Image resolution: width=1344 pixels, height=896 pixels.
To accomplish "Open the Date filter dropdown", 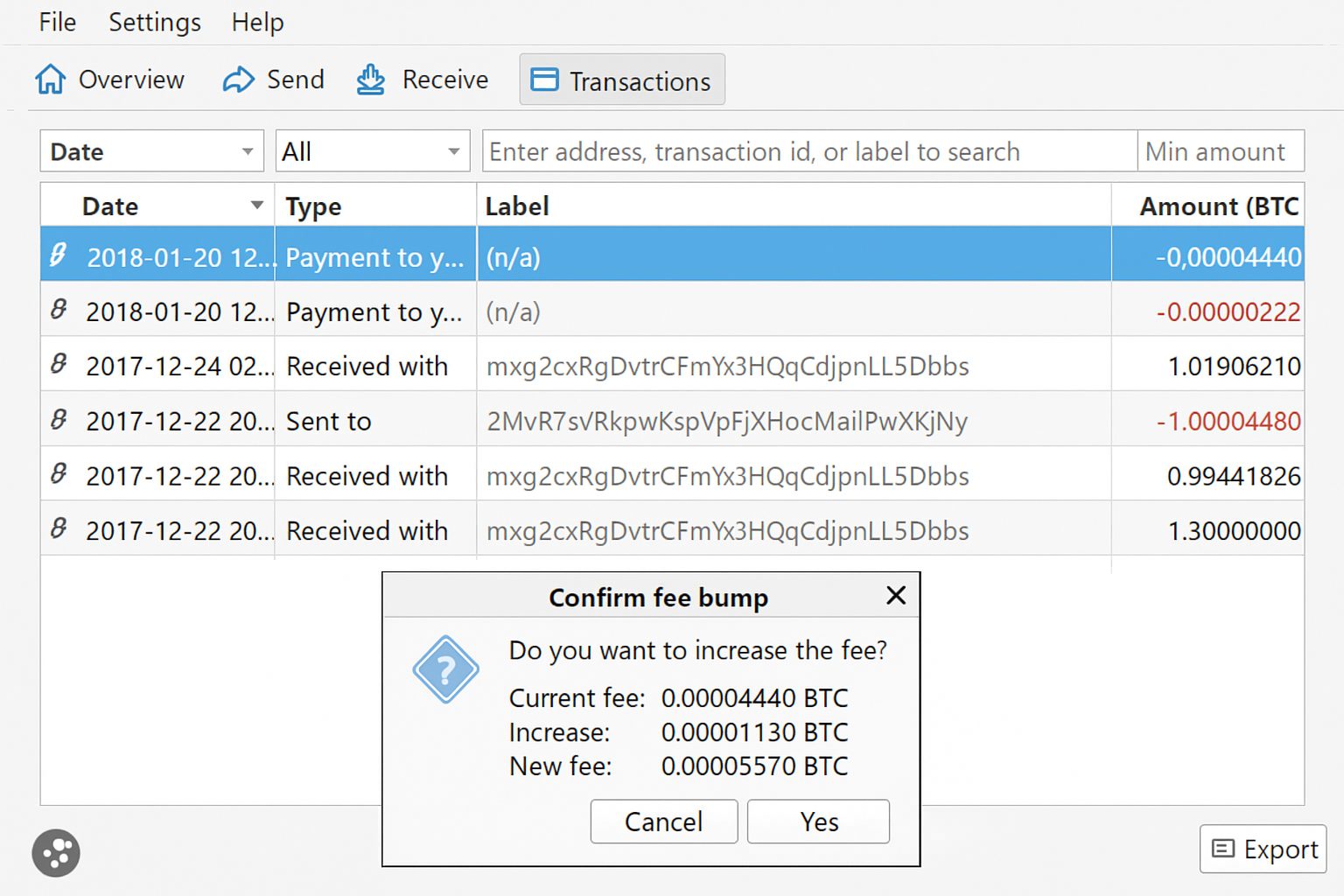I will [x=150, y=150].
